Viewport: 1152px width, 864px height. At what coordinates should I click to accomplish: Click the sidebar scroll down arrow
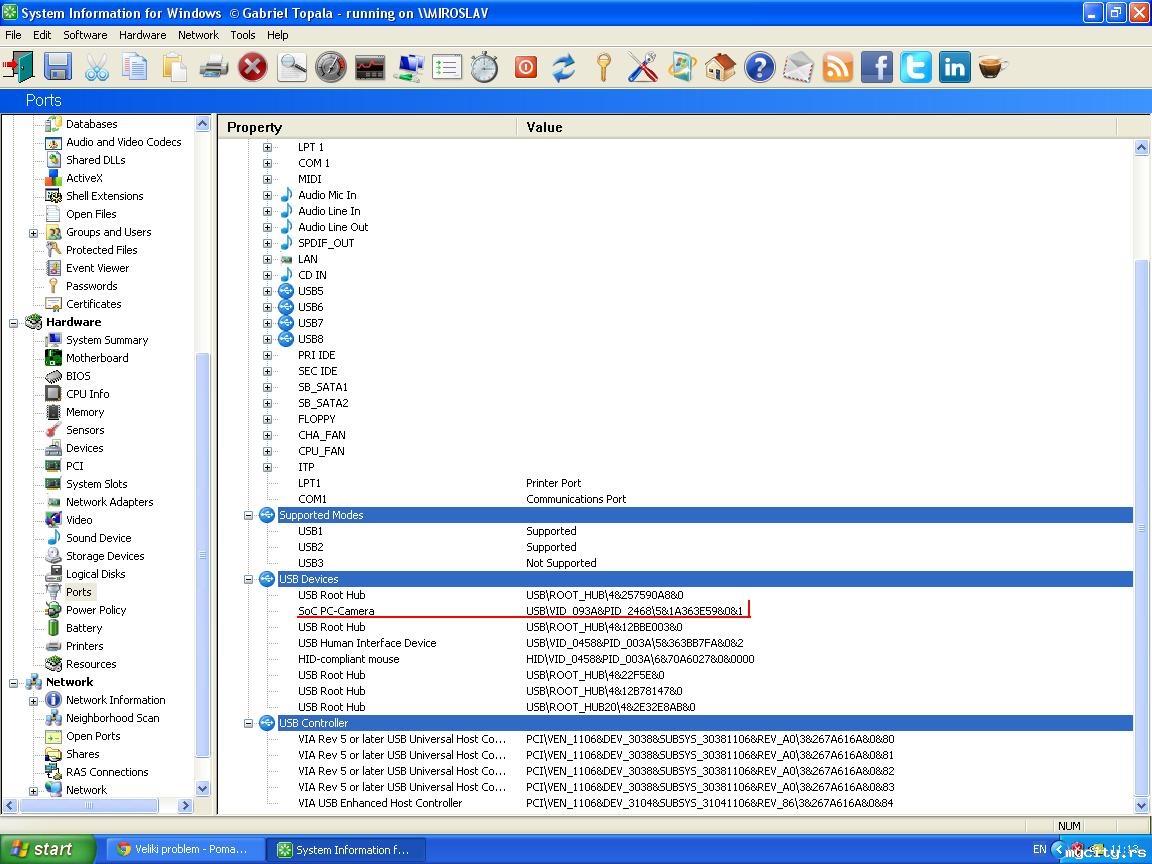[203, 788]
